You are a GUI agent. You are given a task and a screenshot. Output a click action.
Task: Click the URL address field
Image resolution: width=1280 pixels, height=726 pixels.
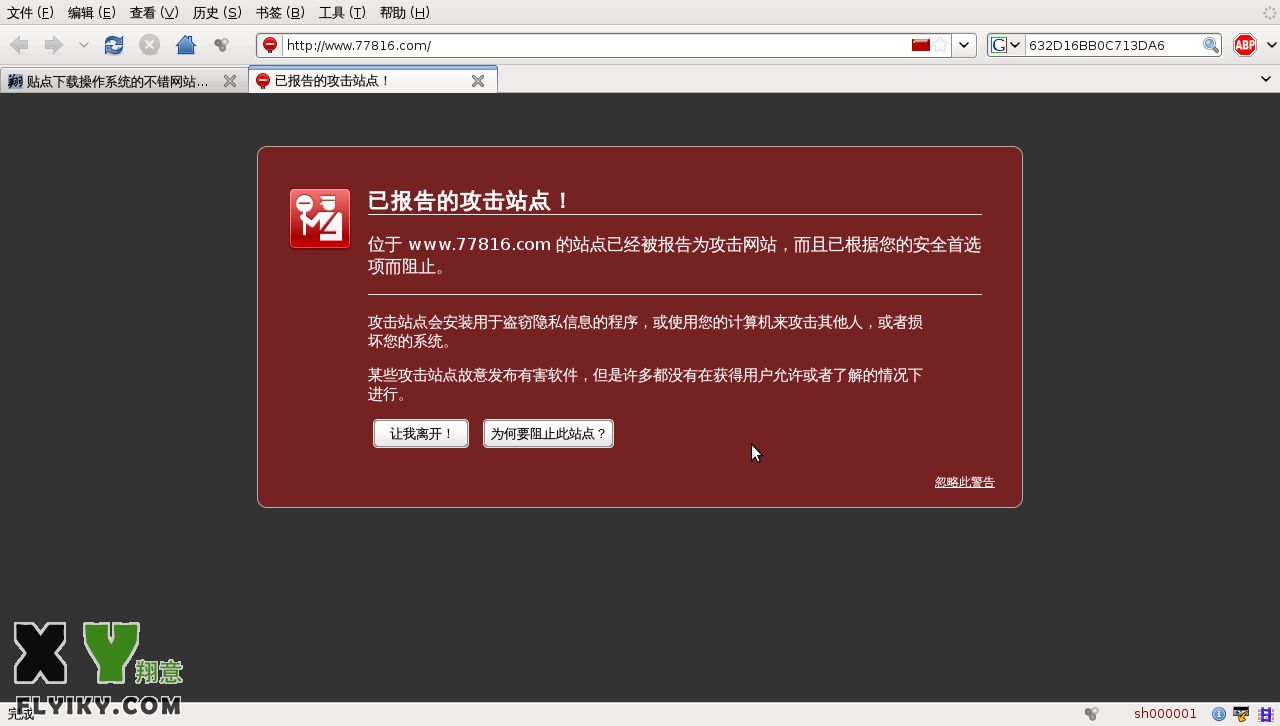coord(590,45)
